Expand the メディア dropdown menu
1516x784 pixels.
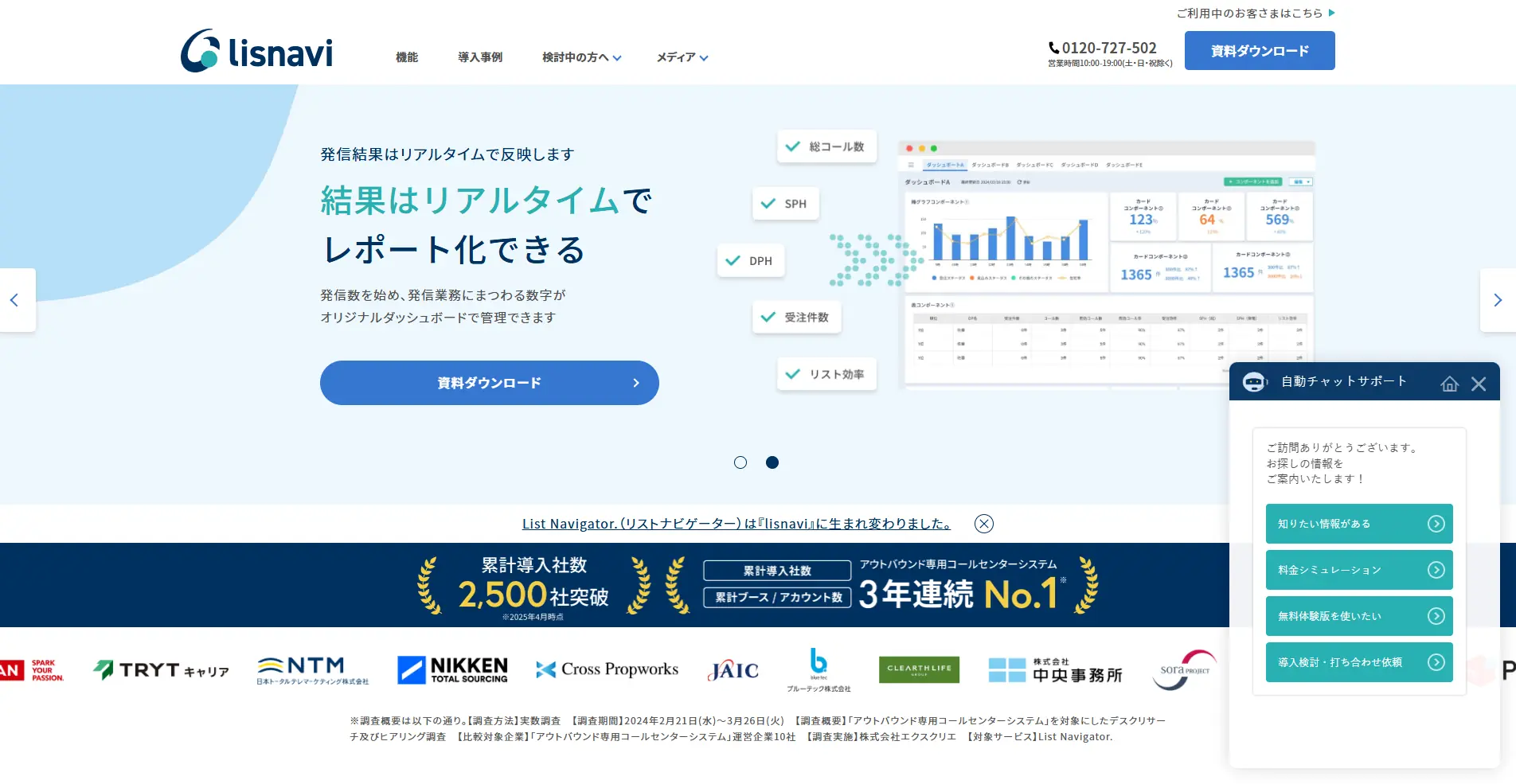pyautogui.click(x=682, y=57)
